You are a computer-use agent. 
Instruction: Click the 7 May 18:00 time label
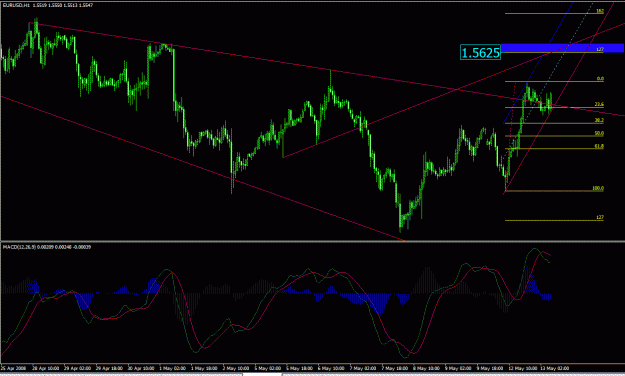(x=394, y=368)
